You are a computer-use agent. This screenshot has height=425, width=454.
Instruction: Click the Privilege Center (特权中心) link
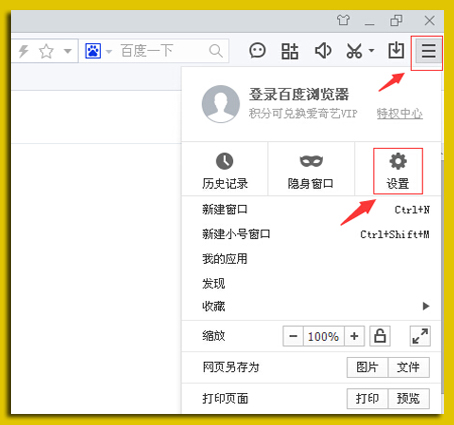[x=400, y=114]
